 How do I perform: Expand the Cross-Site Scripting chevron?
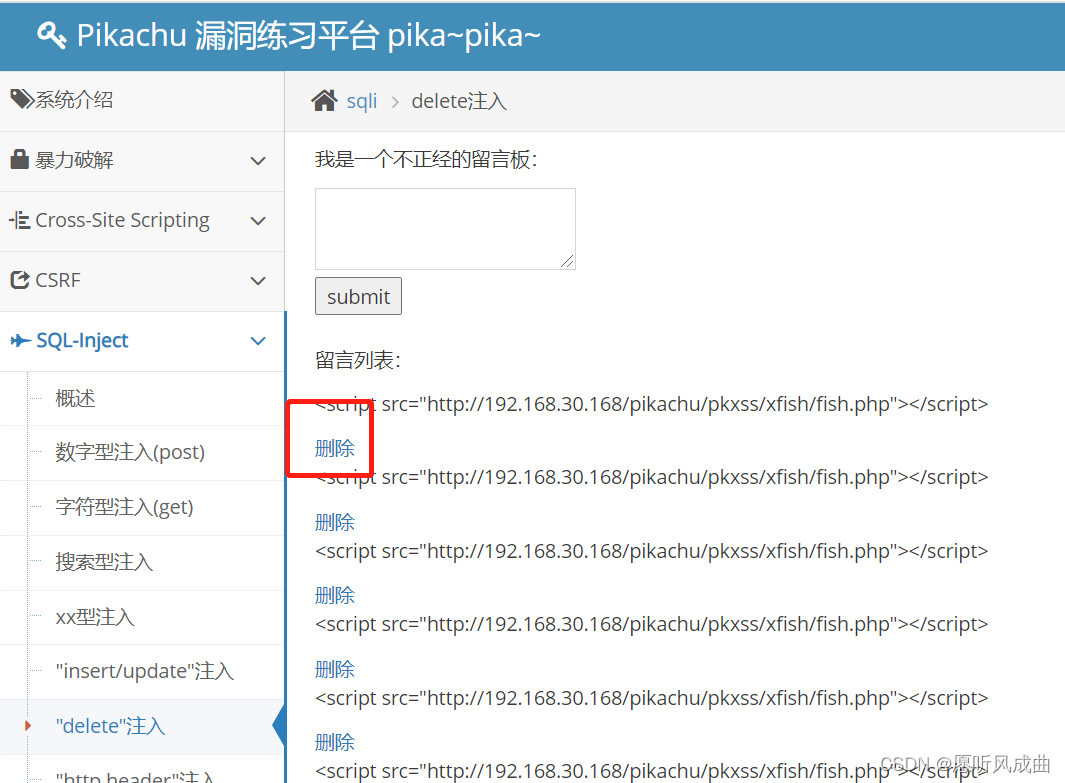coord(258,221)
